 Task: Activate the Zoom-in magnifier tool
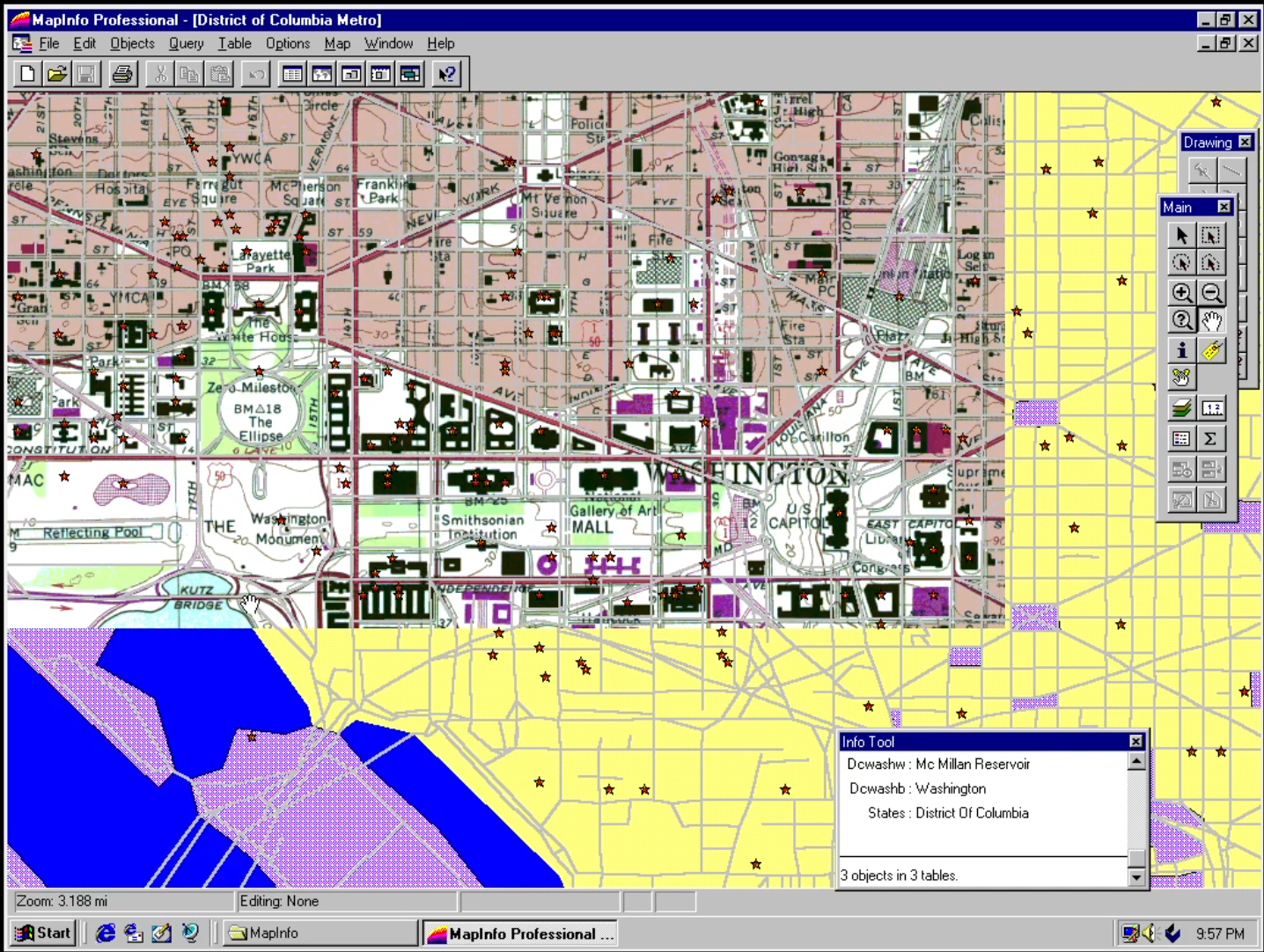coord(1181,292)
